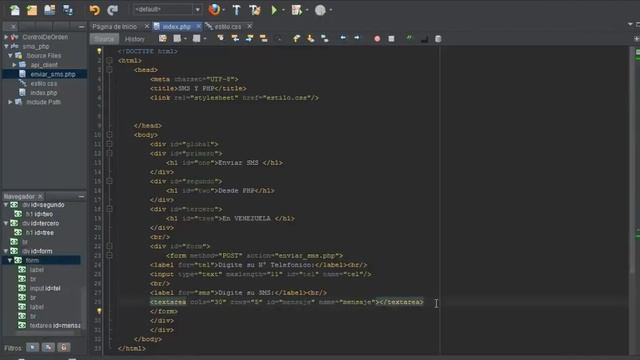Clean and Build project with hammer-broom icon
The width and height of the screenshot is (640, 360).
[255, 10]
